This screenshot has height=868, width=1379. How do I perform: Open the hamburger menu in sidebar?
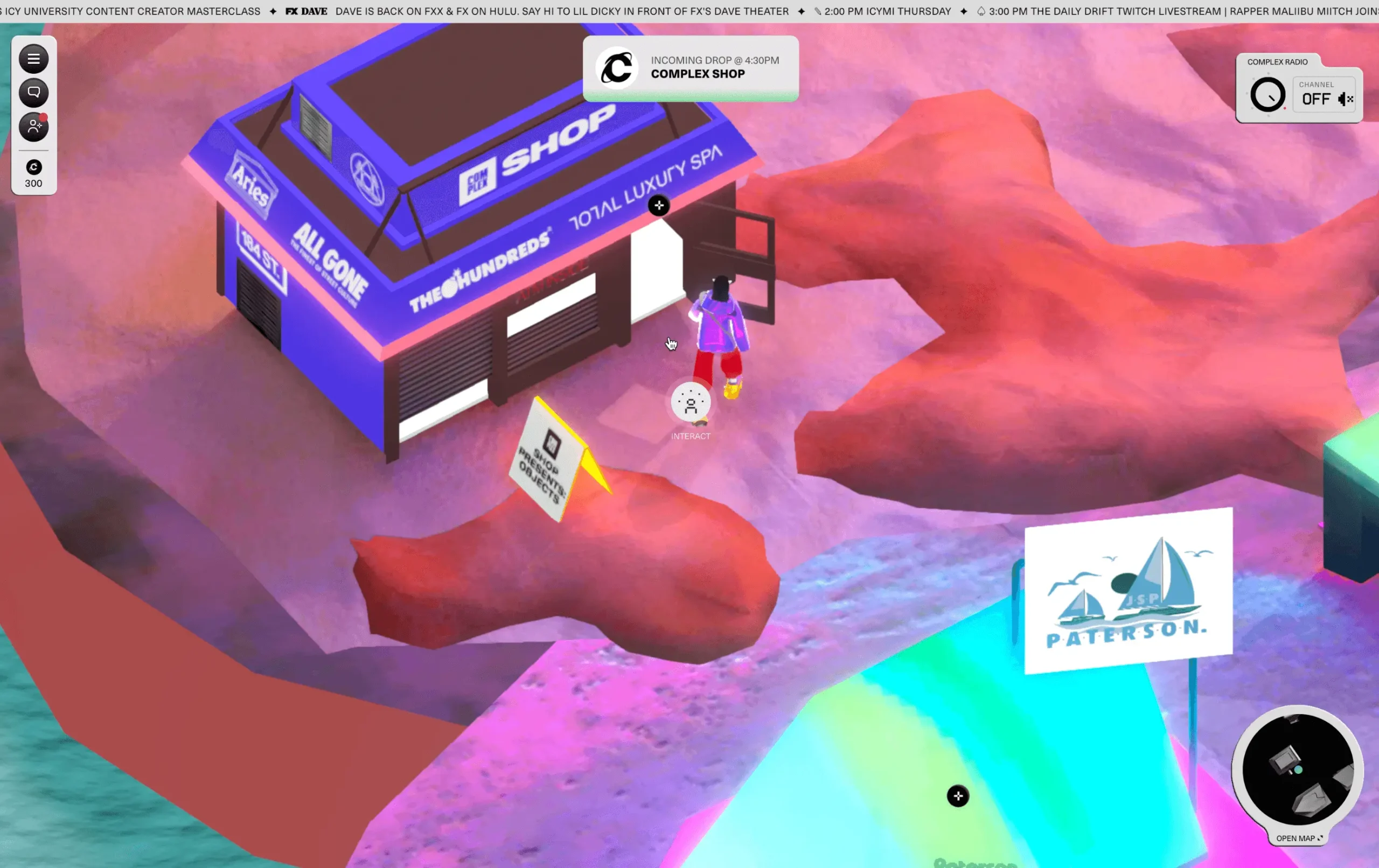(33, 59)
